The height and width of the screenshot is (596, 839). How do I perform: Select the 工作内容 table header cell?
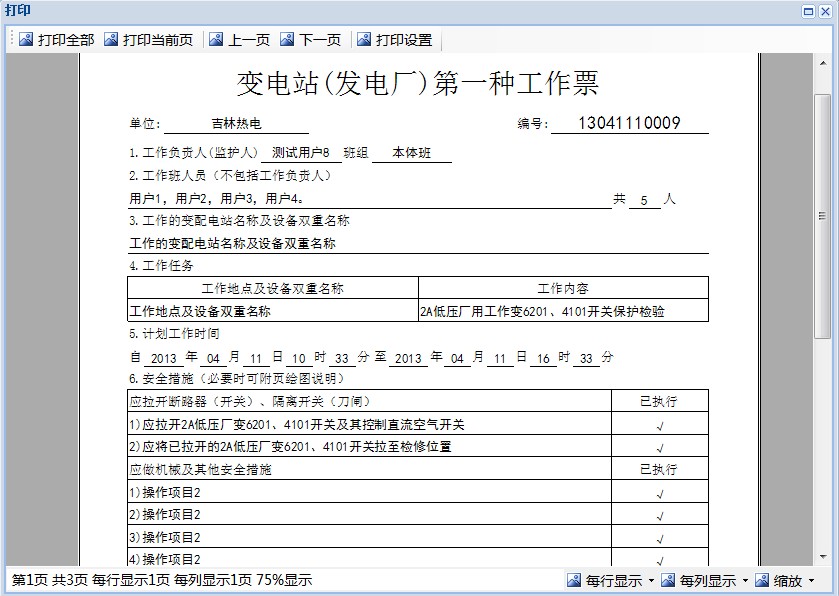click(x=563, y=288)
